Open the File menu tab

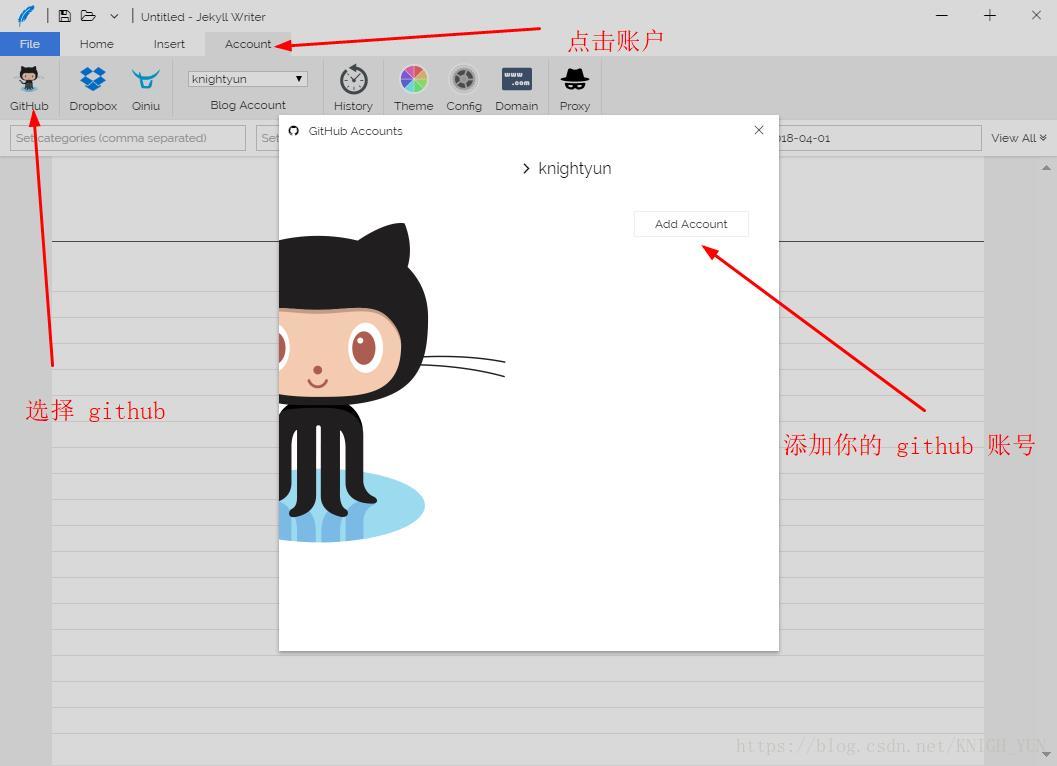[x=30, y=44]
